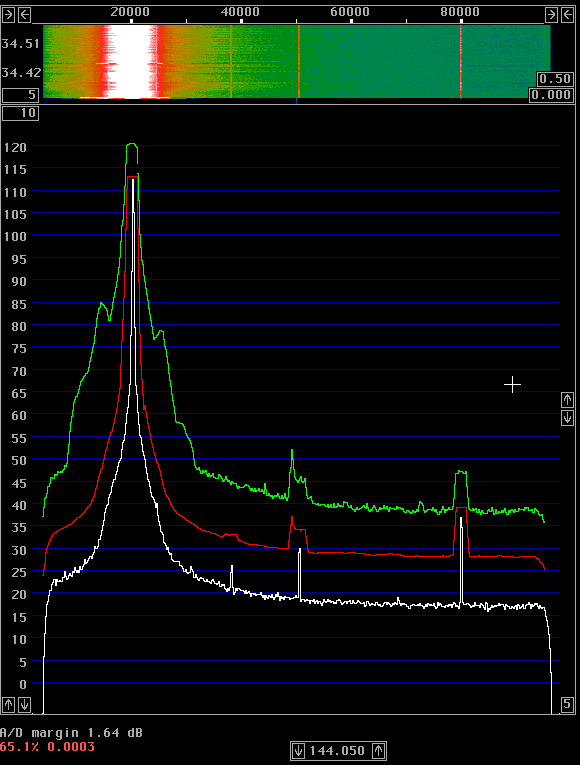Click the right-arrow icon at top-right of frequency scale
Image resolution: width=580 pixels, height=765 pixels.
coord(551,15)
